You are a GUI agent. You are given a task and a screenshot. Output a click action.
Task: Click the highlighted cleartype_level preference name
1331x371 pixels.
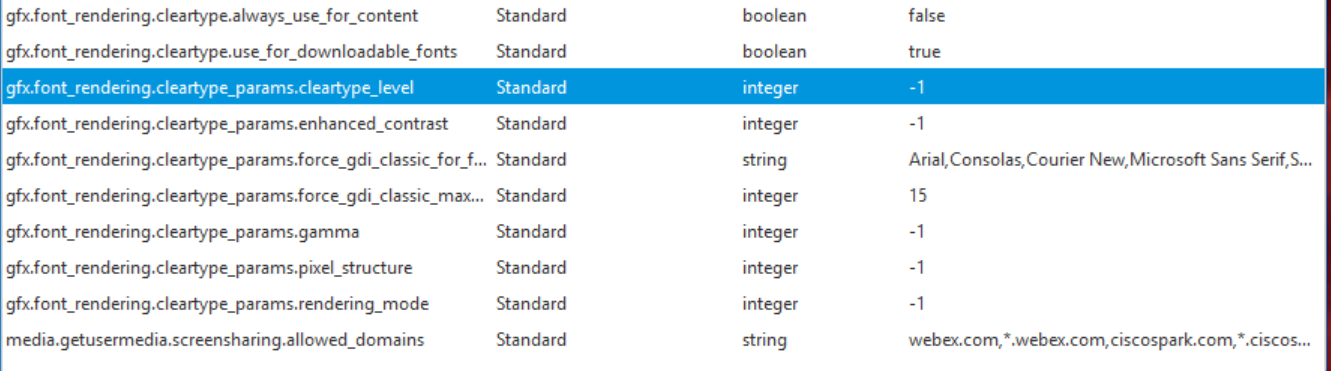pyautogui.click(x=210, y=88)
